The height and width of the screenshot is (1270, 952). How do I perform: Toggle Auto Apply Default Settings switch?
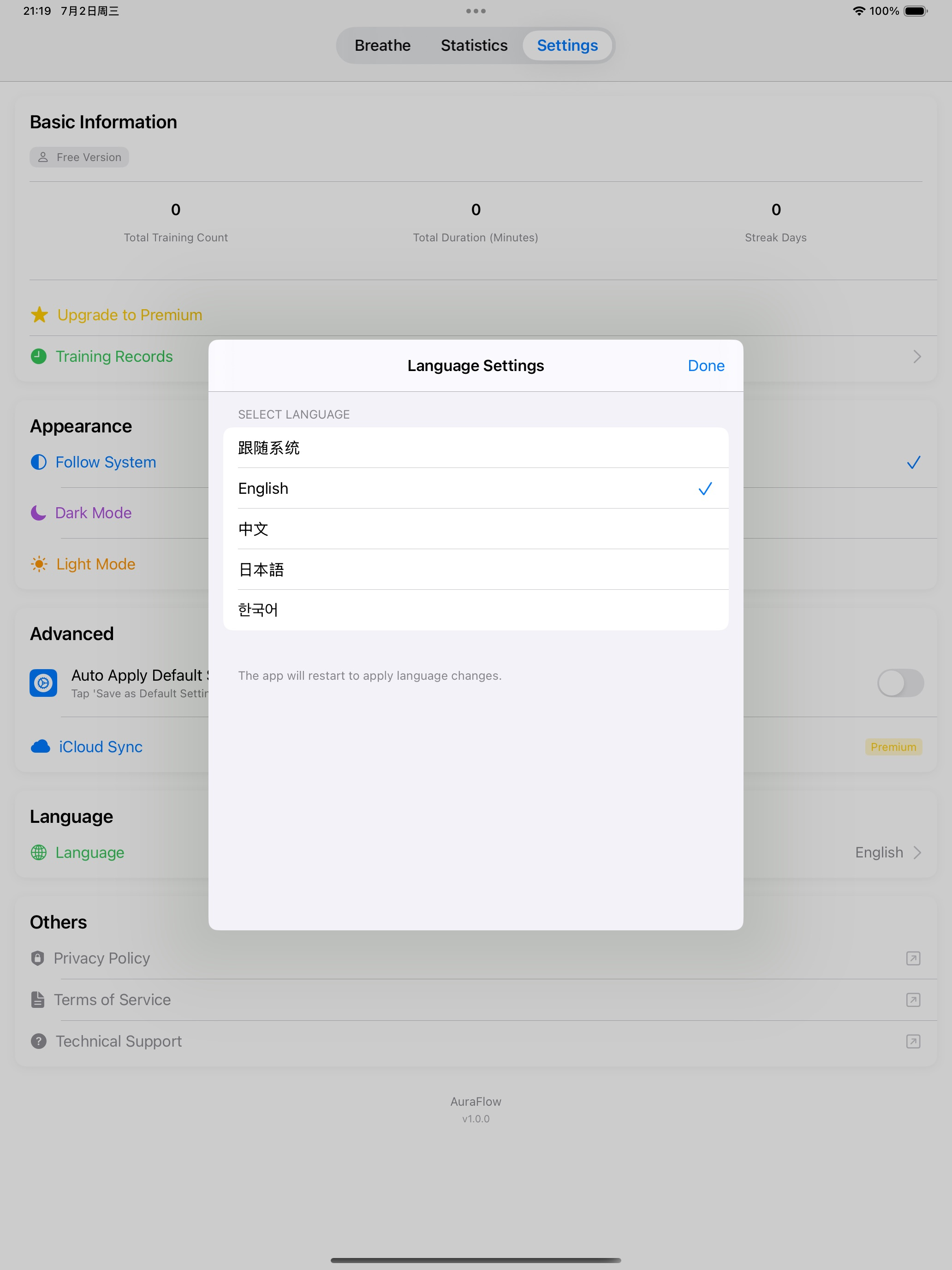click(x=900, y=683)
